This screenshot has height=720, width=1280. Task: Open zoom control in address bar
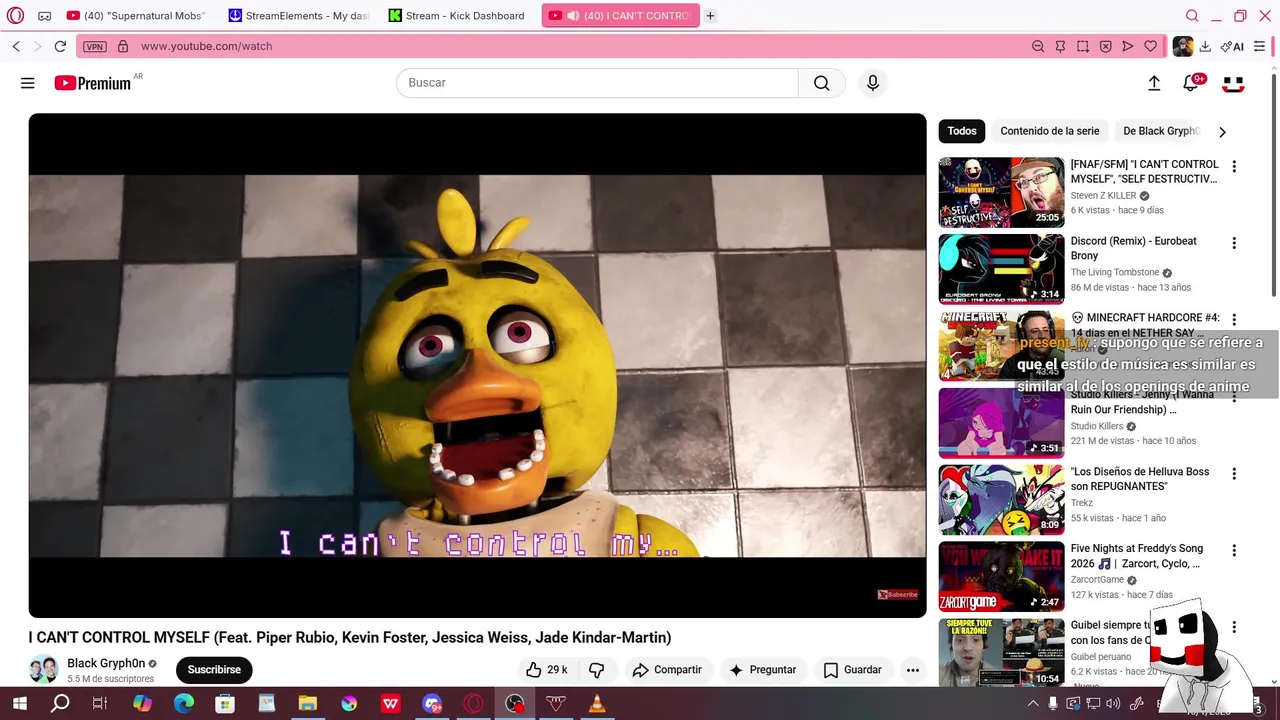coord(1038,46)
